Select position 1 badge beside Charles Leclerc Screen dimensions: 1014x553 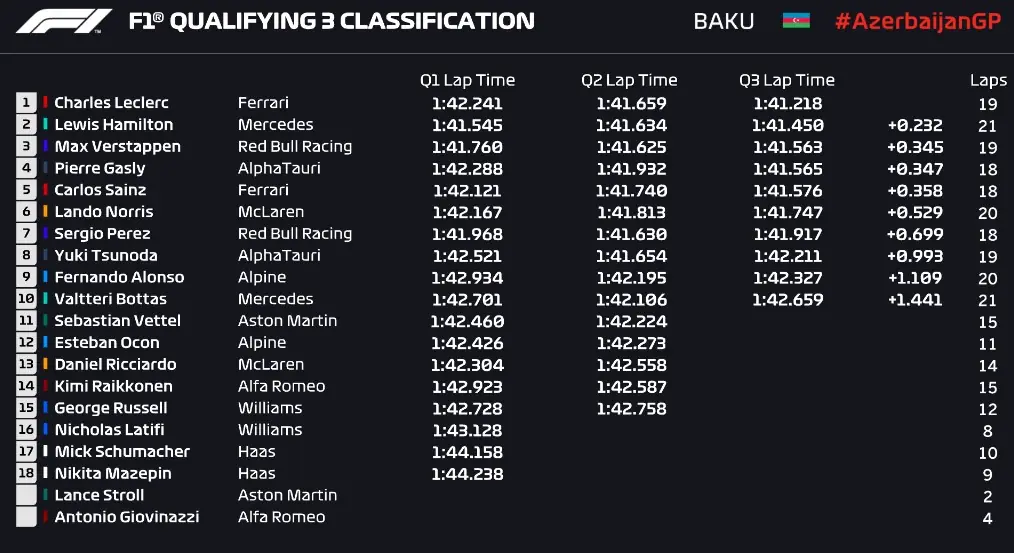pyautogui.click(x=26, y=103)
